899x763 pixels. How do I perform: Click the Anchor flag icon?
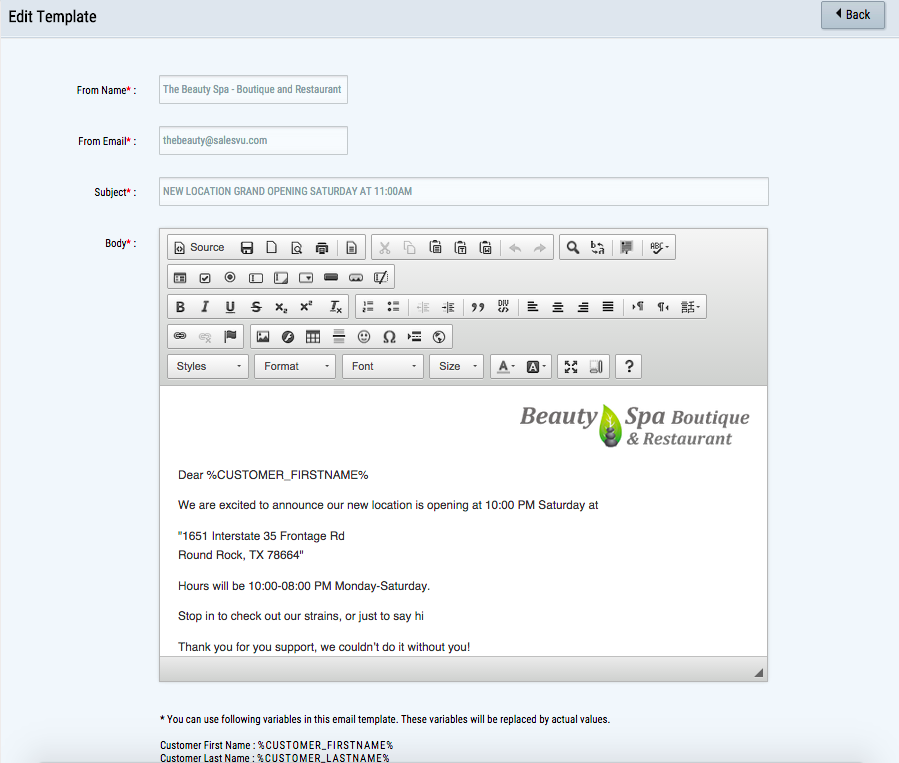pos(230,337)
